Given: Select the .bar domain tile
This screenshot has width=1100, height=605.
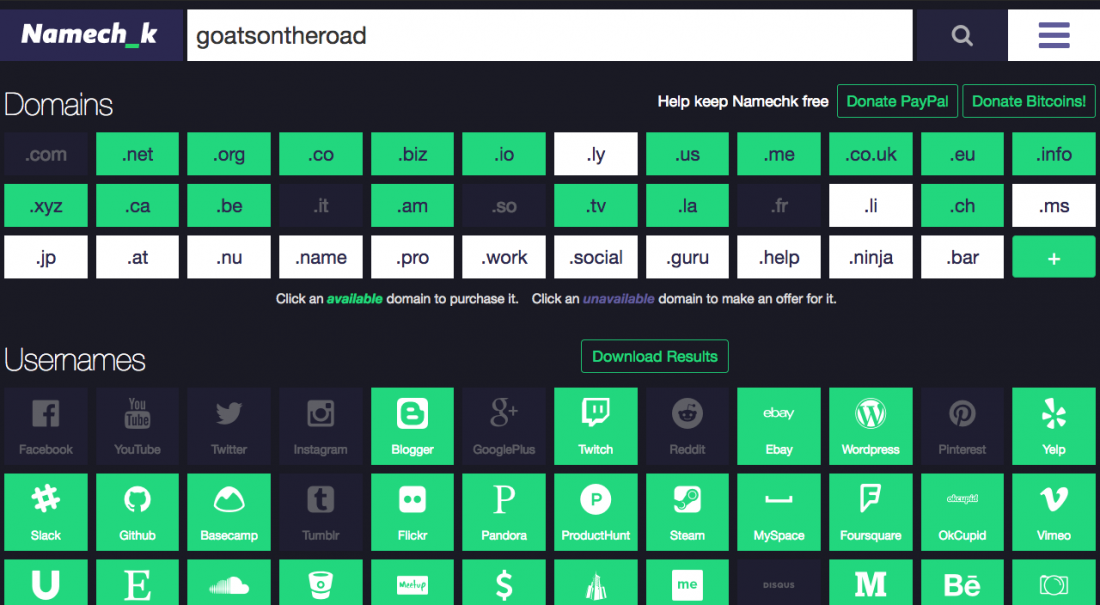Looking at the screenshot, I should 962,257.
